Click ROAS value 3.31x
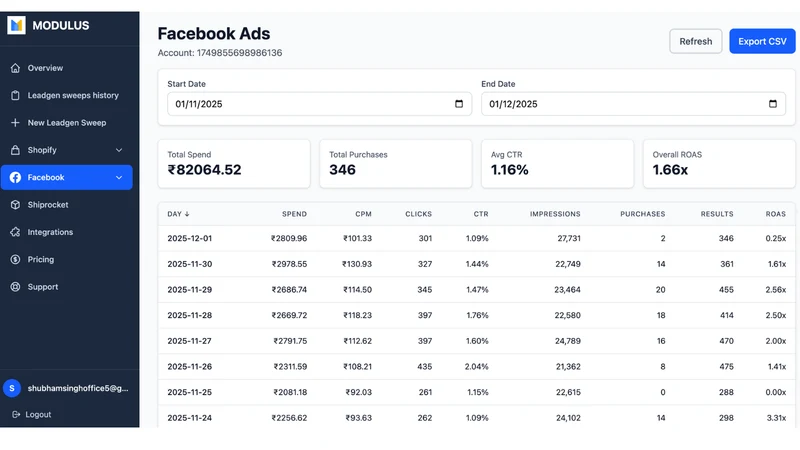 click(x=776, y=418)
